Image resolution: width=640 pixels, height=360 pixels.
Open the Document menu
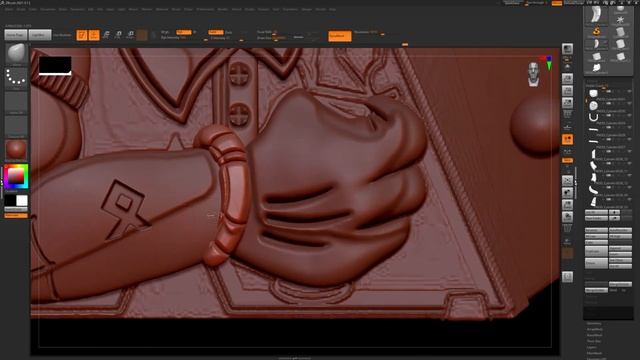(x=48, y=9)
